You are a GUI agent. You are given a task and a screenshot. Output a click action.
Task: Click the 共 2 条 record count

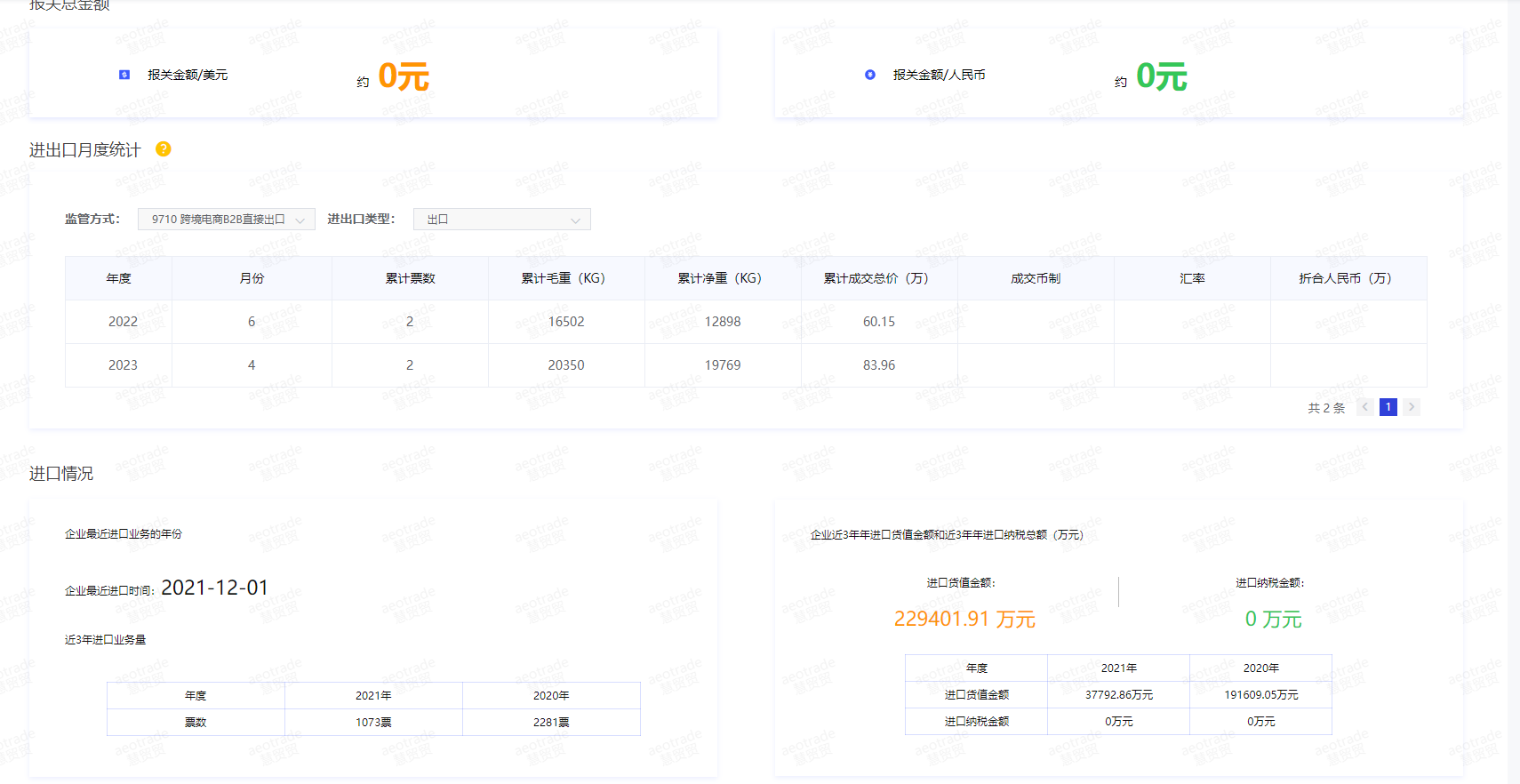coord(1326,408)
